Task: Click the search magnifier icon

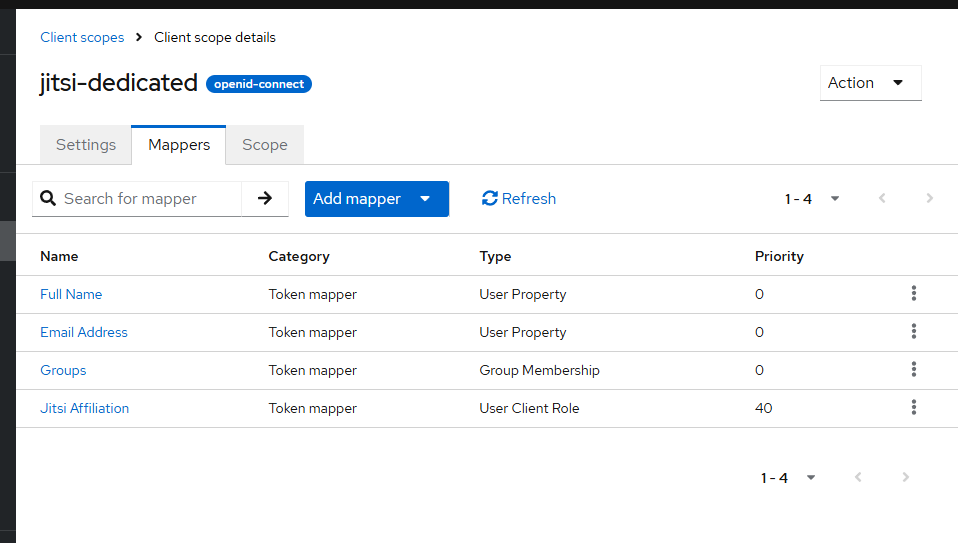Action: pyautogui.click(x=48, y=198)
